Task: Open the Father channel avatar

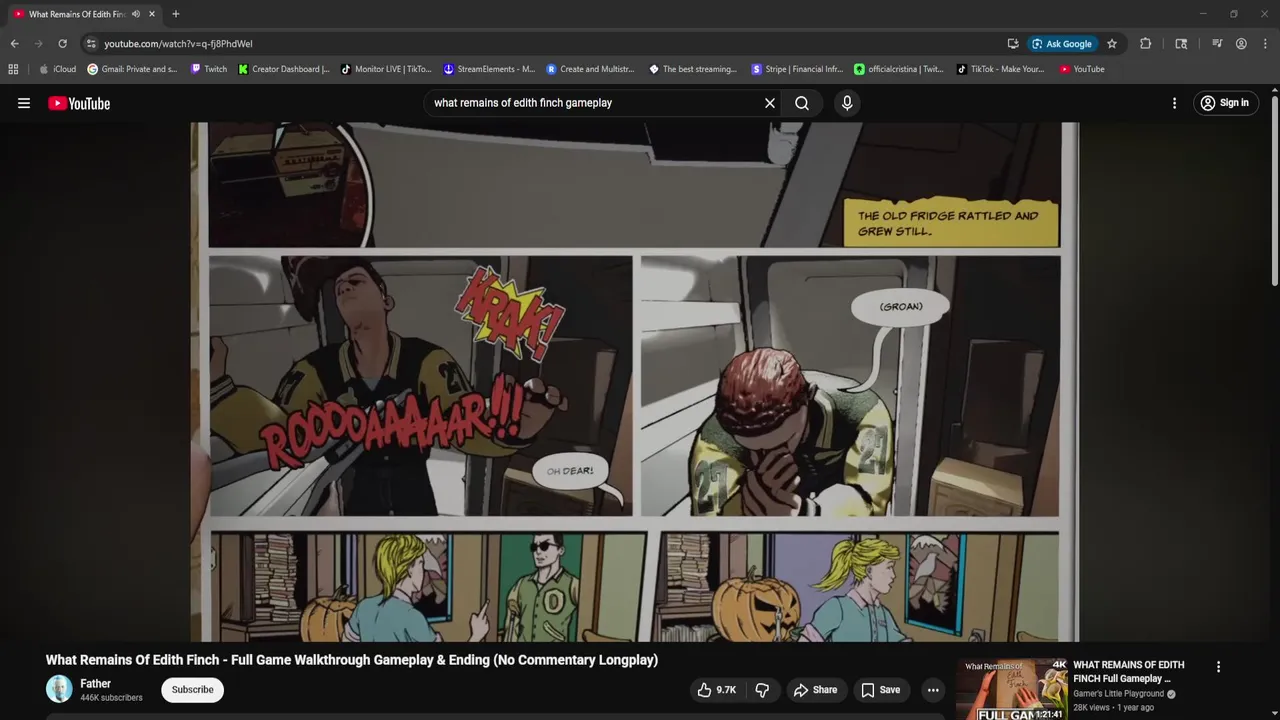Action: pyautogui.click(x=59, y=689)
